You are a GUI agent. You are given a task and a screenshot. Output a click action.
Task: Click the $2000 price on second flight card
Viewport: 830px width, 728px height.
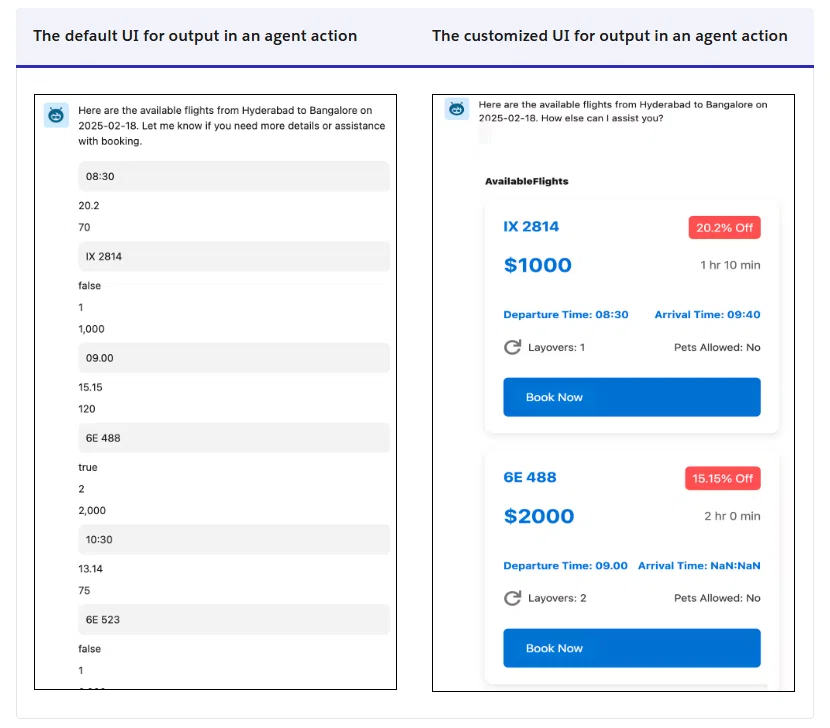pos(539,516)
